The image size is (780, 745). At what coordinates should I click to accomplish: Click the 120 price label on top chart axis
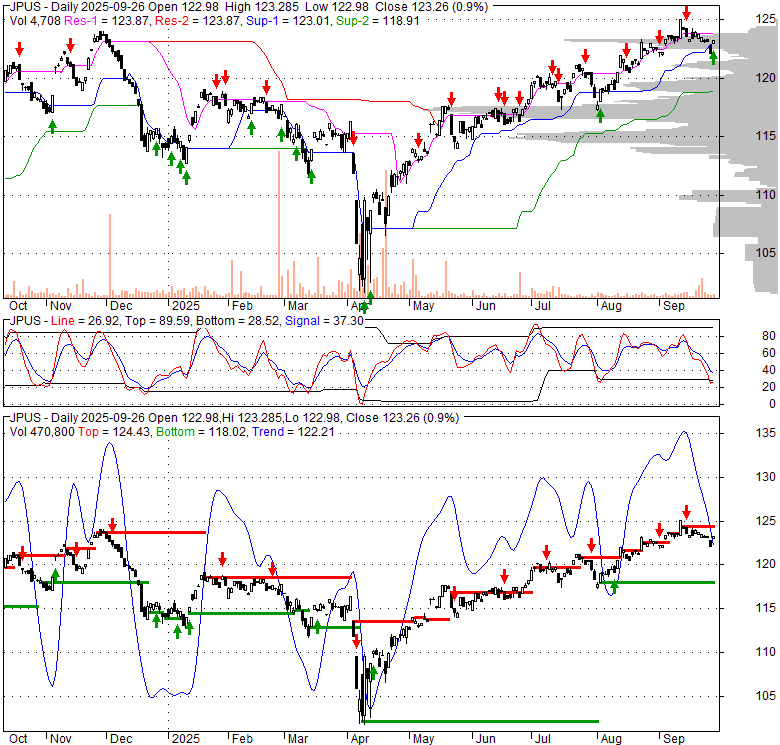(766, 78)
